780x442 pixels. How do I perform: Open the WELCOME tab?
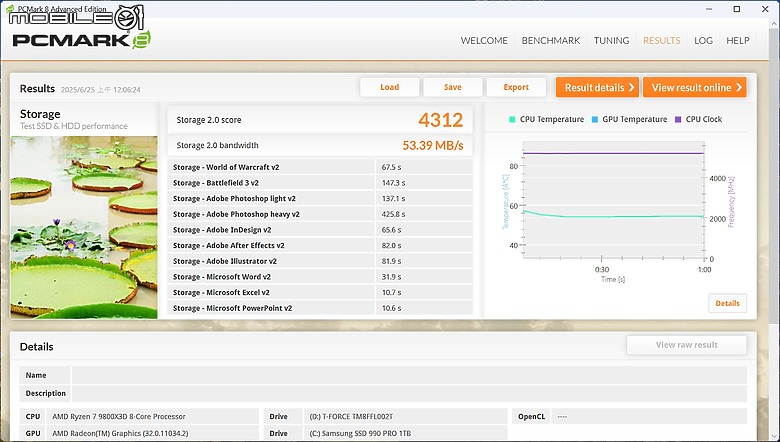[484, 41]
